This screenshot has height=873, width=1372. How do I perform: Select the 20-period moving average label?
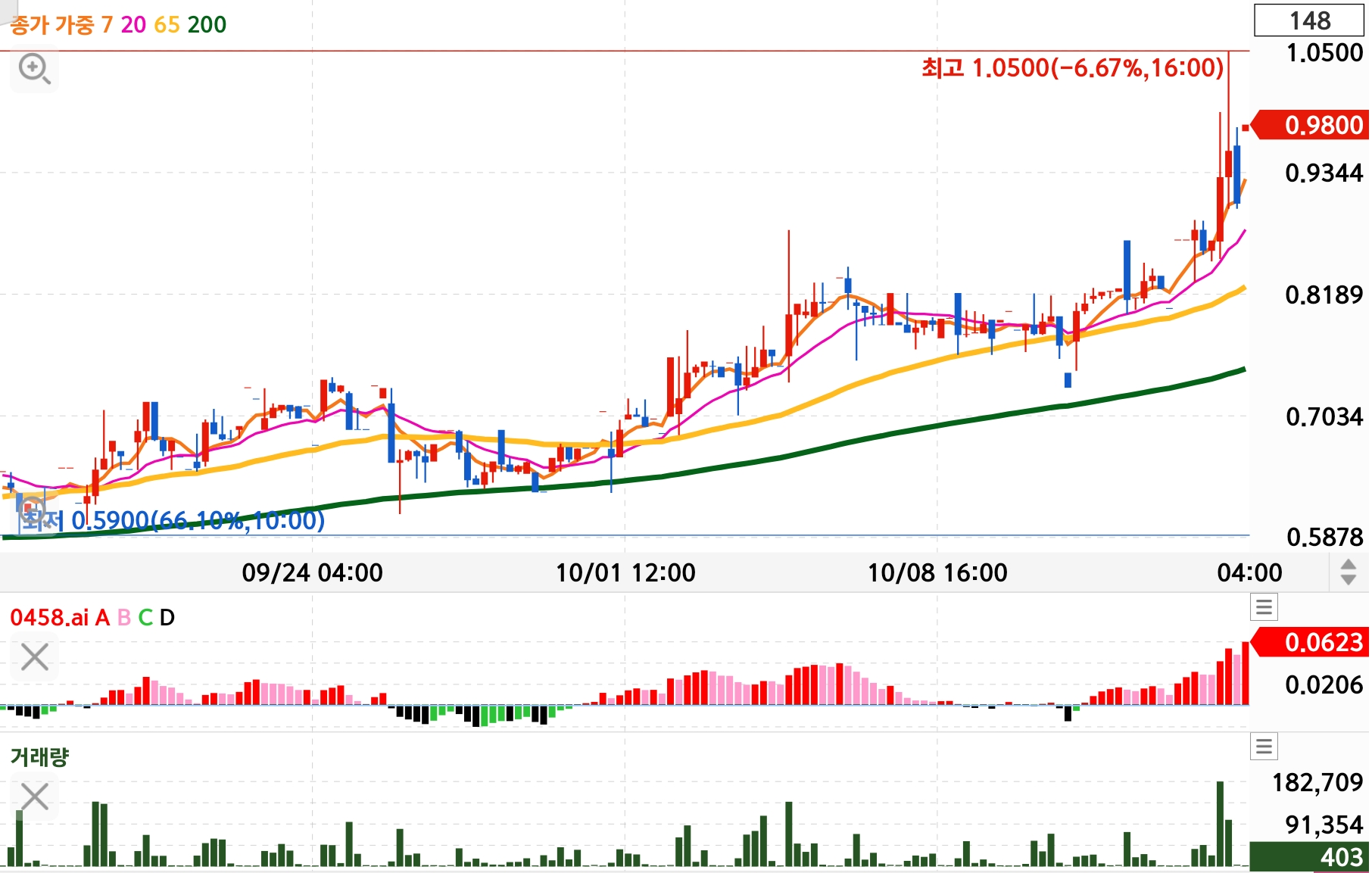tap(133, 25)
